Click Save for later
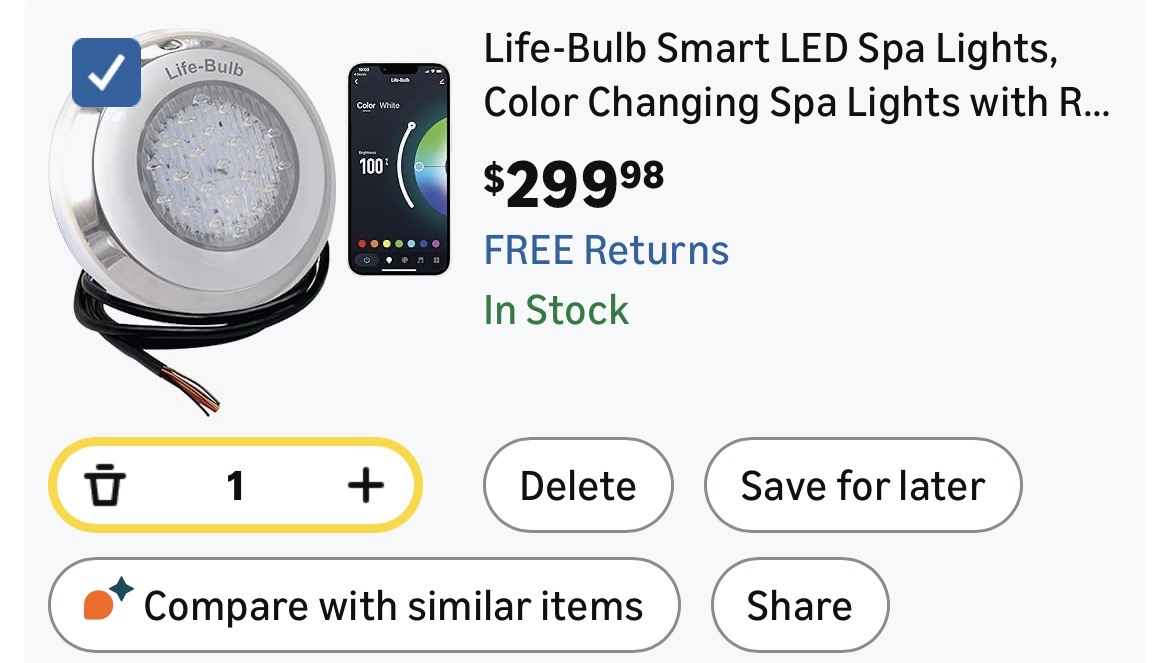This screenshot has width=1170, height=663. pyautogui.click(x=862, y=486)
